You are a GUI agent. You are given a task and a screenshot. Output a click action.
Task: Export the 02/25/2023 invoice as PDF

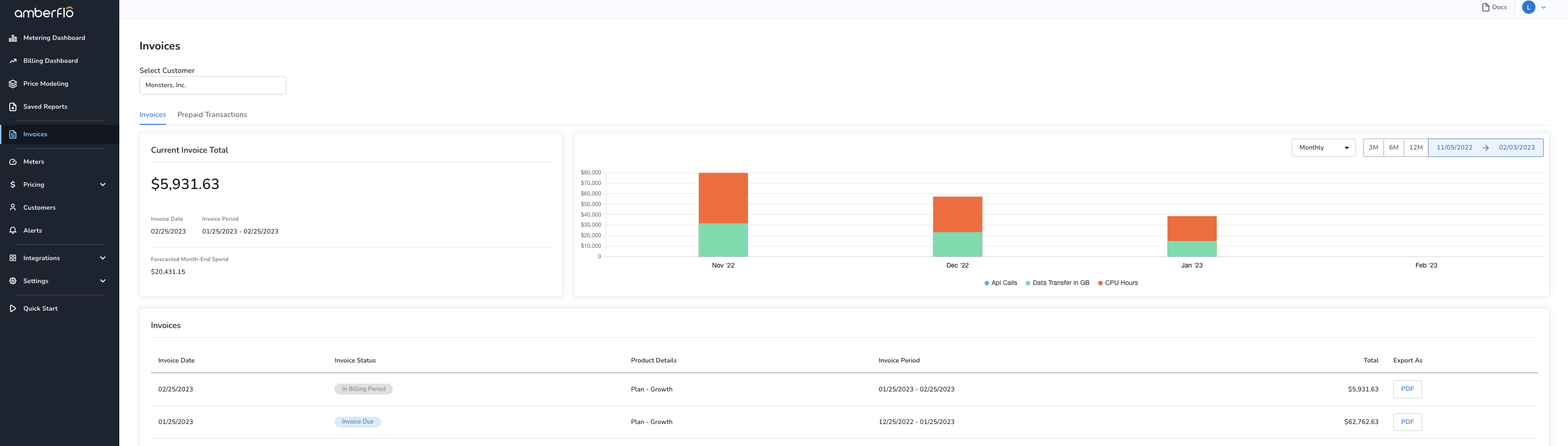tap(1406, 390)
